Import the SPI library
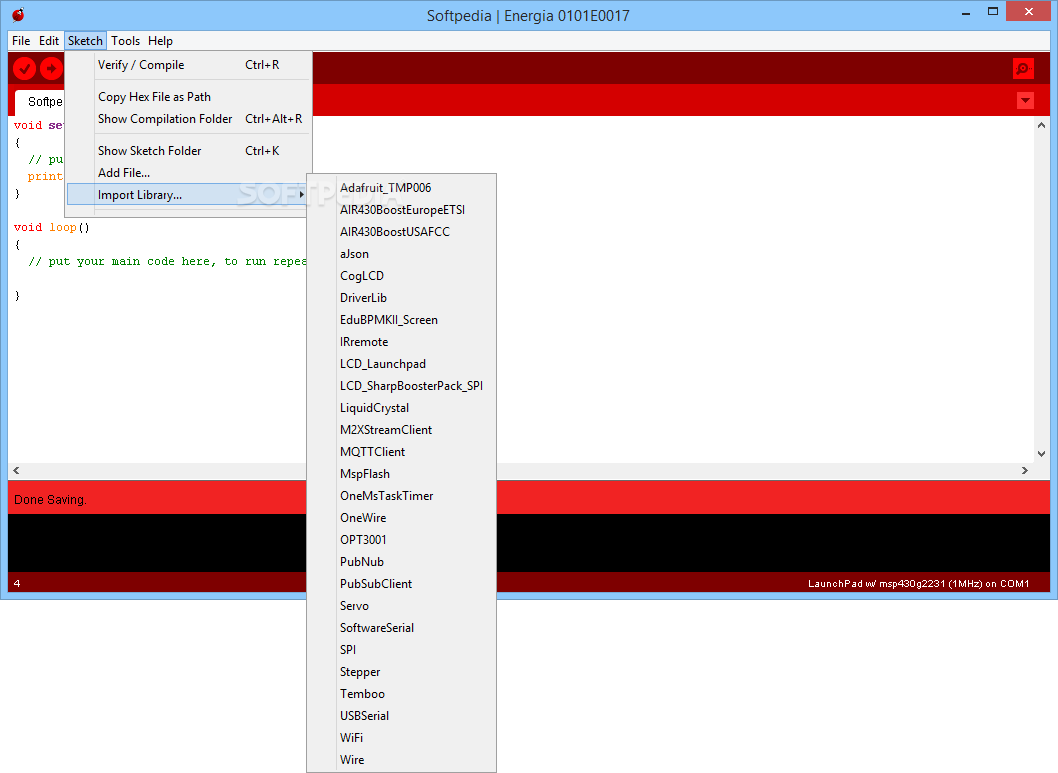Screen dimensions: 1058x773 click(x=401, y=650)
